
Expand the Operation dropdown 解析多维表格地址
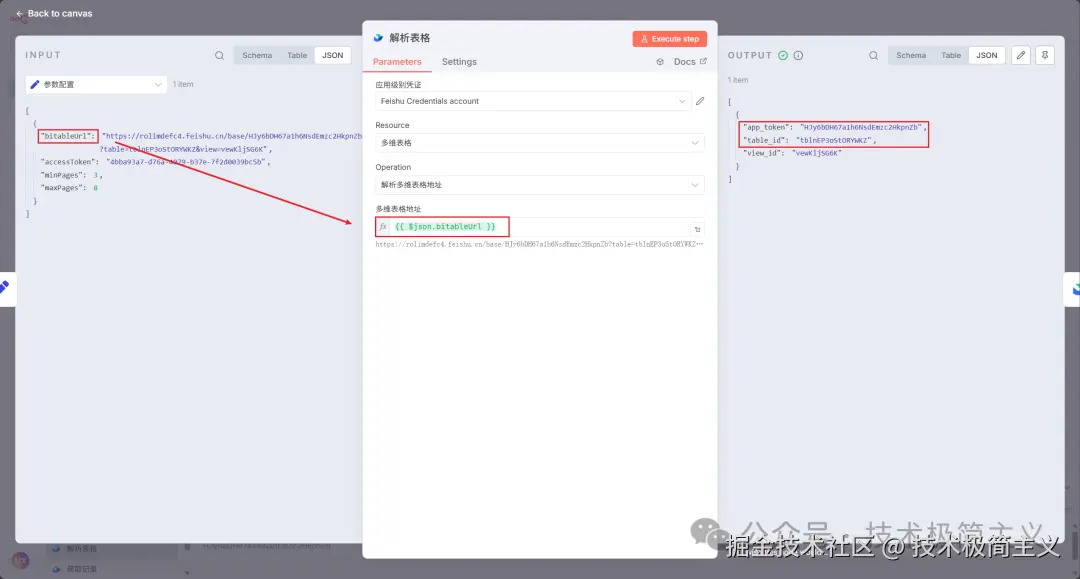[x=539, y=185]
